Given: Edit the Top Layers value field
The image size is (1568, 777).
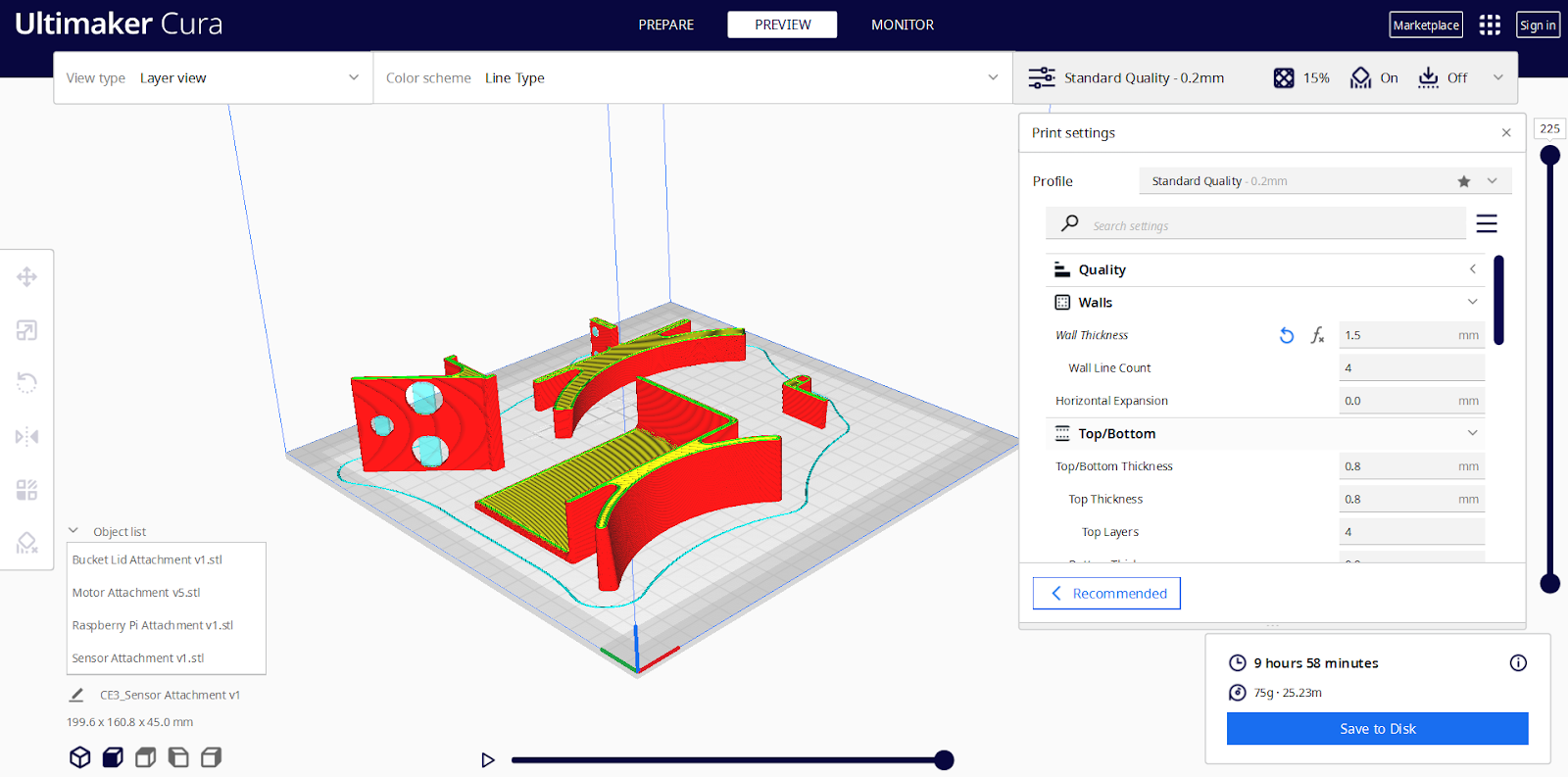Looking at the screenshot, I should pos(1411,532).
